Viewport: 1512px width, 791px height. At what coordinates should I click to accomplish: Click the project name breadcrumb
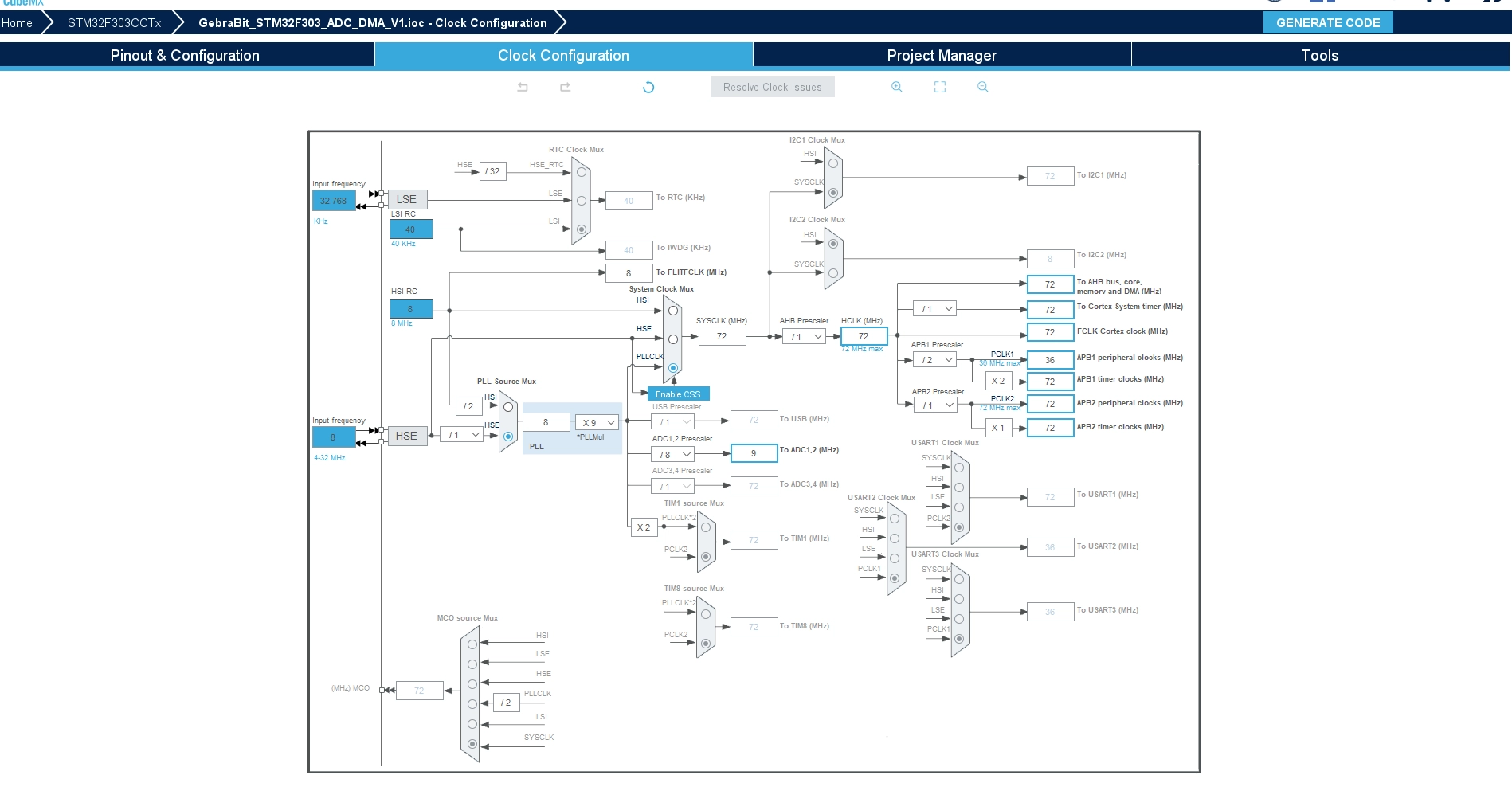pos(373,23)
